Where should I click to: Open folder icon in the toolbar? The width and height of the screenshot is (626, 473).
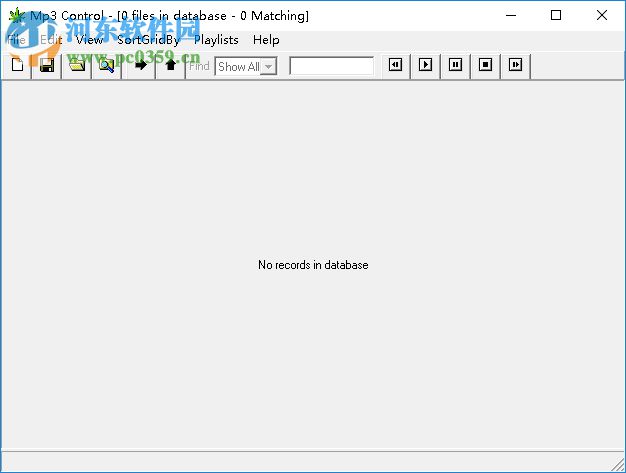click(x=77, y=65)
